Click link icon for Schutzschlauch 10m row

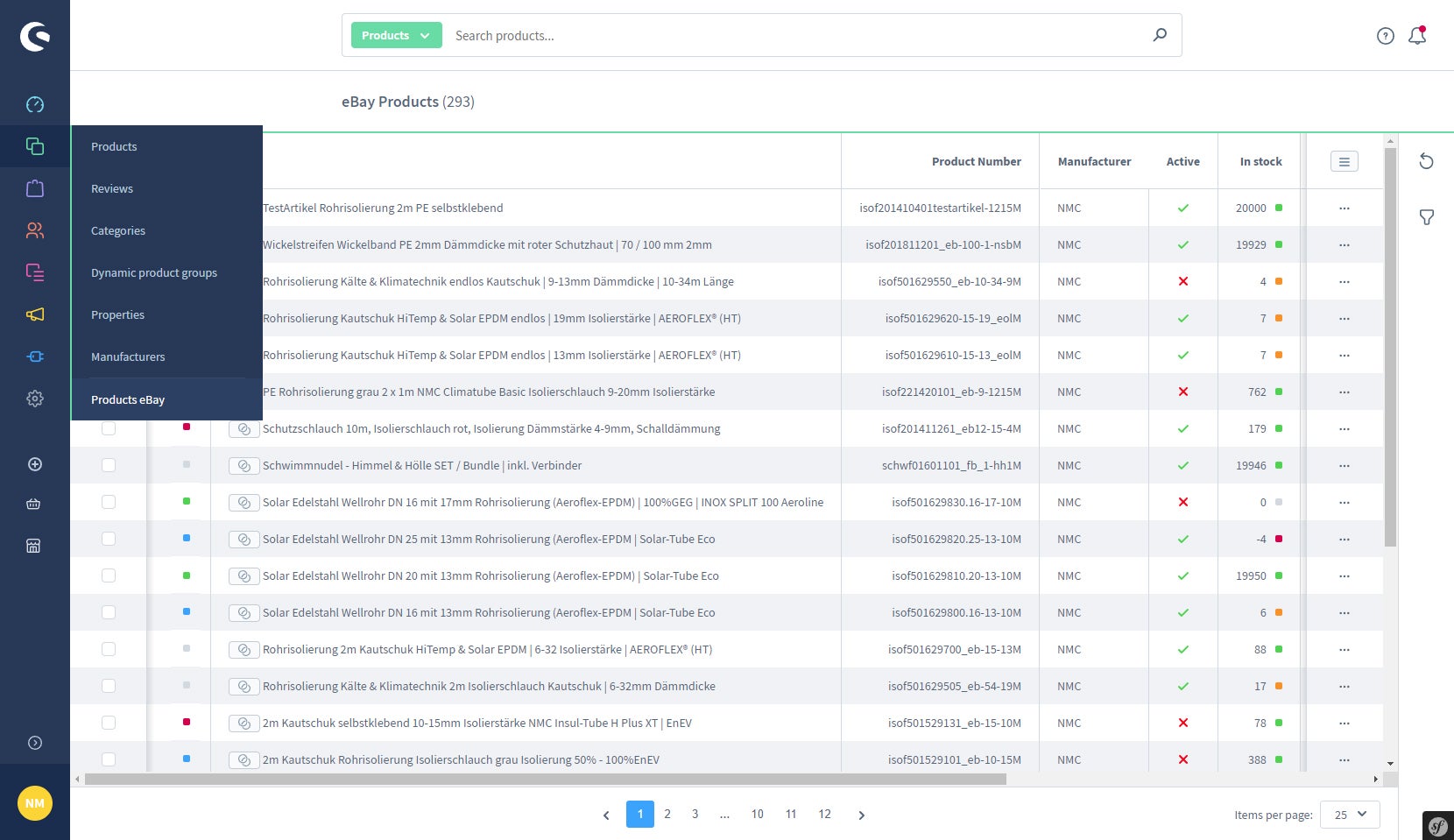[244, 429]
